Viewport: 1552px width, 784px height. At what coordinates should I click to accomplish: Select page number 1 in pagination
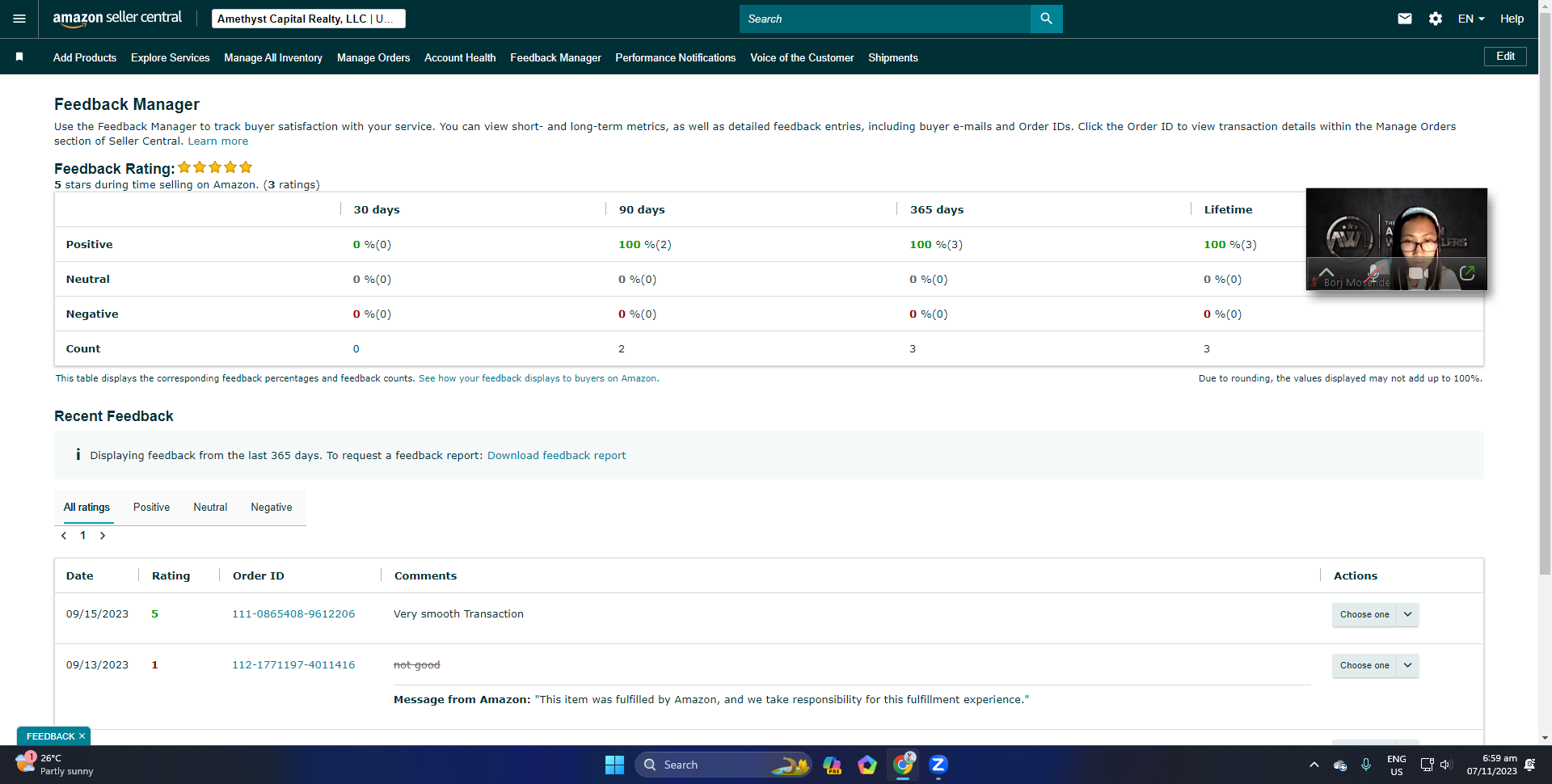[82, 535]
